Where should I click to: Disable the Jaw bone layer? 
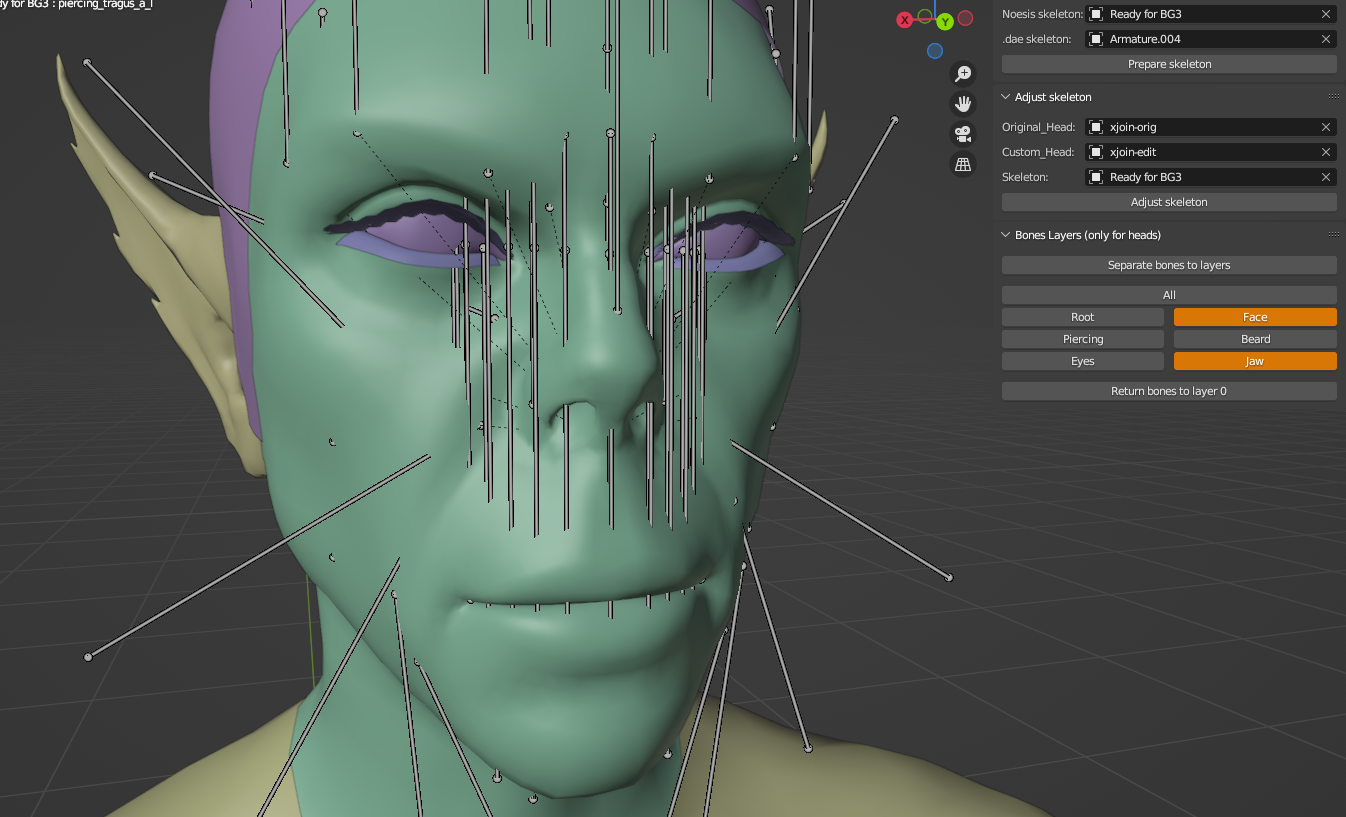point(1255,361)
